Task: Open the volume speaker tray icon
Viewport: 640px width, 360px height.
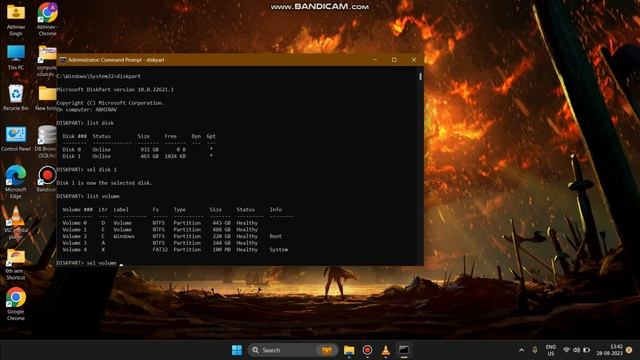Action: (x=576, y=350)
